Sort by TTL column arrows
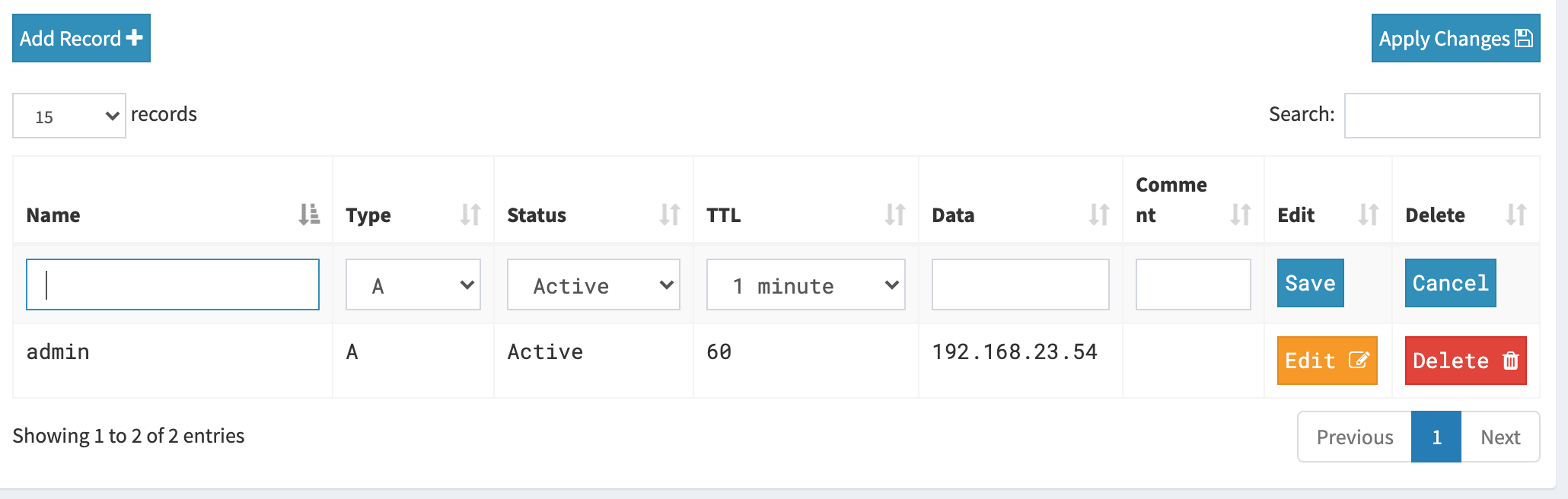Viewport: 1568px width, 499px height. (895, 215)
